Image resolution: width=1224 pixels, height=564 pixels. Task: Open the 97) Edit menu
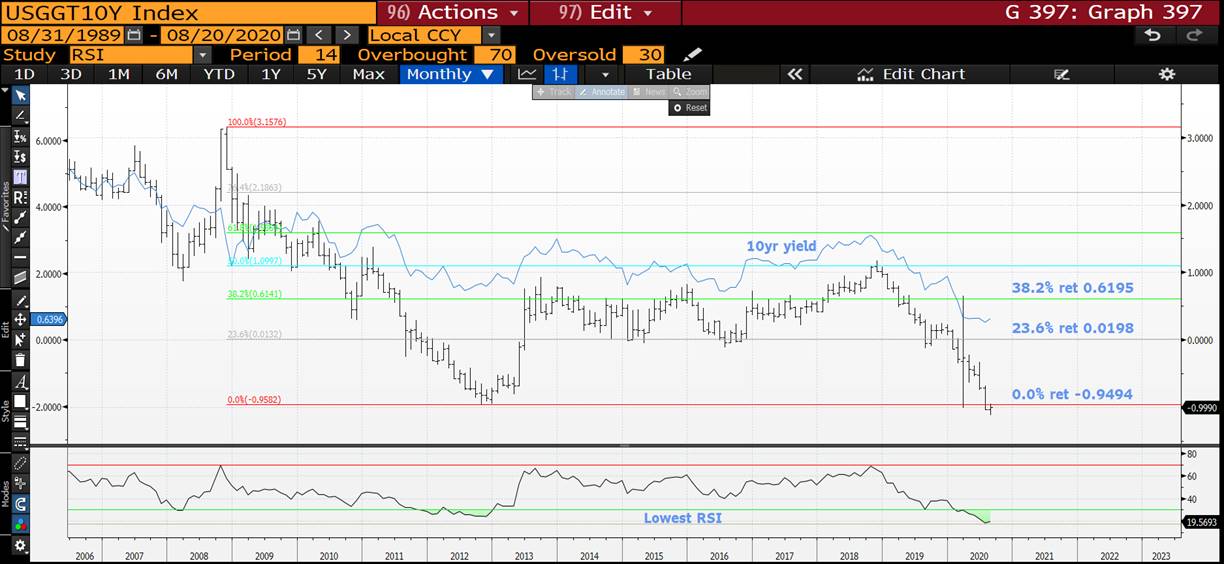[x=605, y=12]
